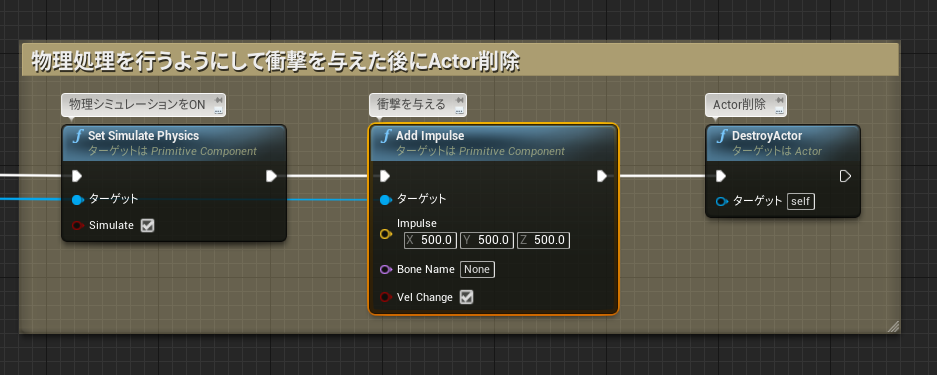Toggle the Simulate checkbox on Set Simulate Physics

point(147,226)
